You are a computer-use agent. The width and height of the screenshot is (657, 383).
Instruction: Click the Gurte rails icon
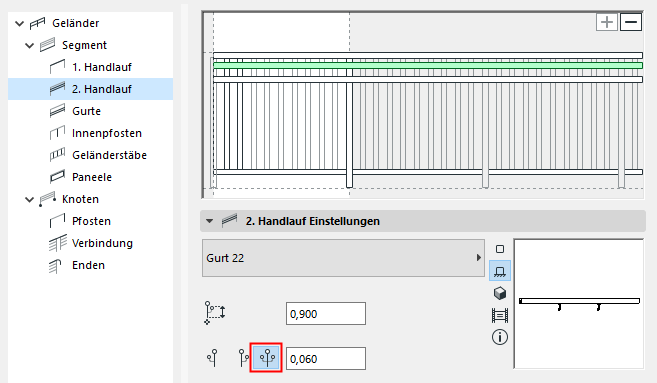click(x=57, y=111)
